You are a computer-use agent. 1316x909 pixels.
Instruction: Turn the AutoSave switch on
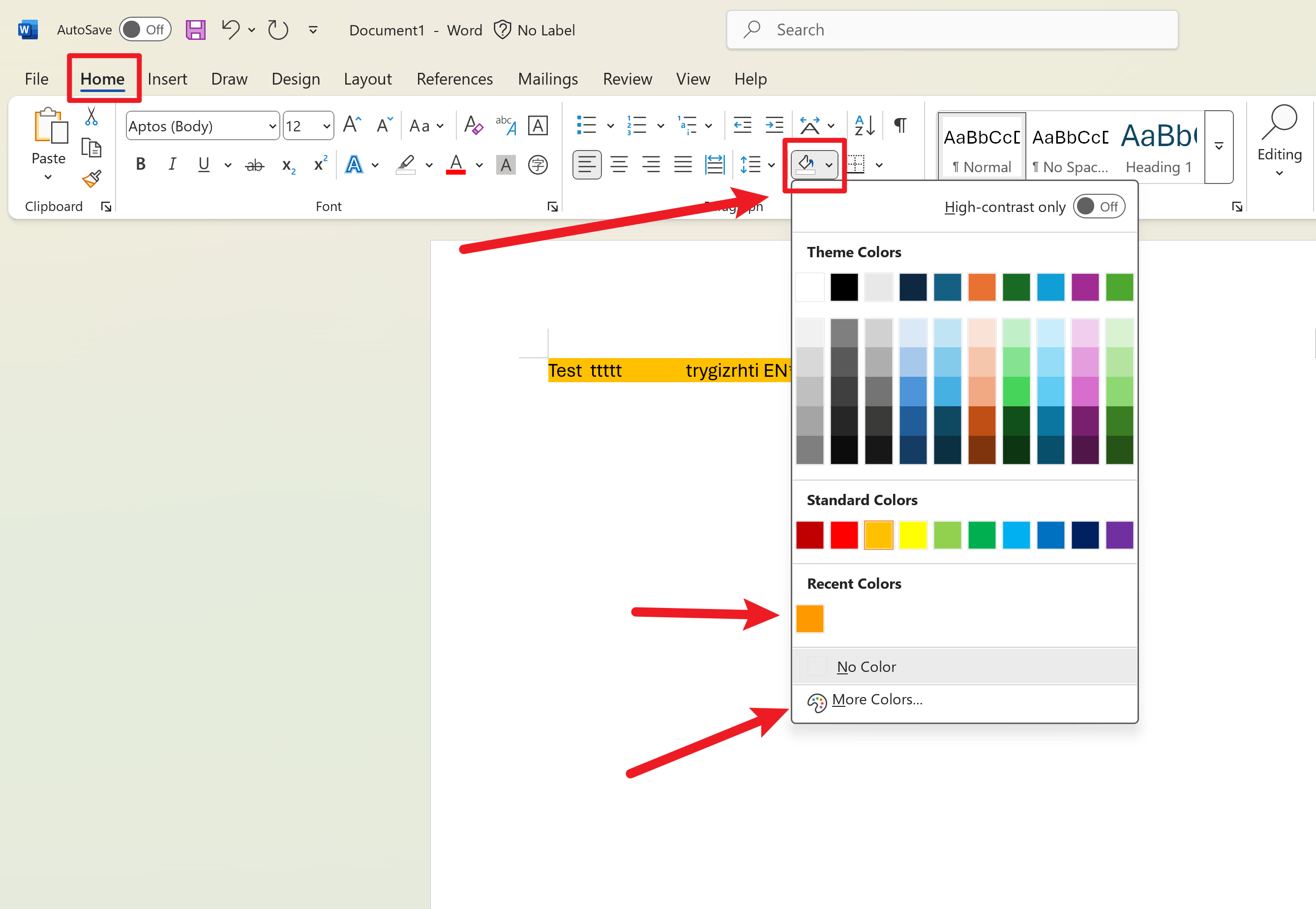click(x=145, y=29)
